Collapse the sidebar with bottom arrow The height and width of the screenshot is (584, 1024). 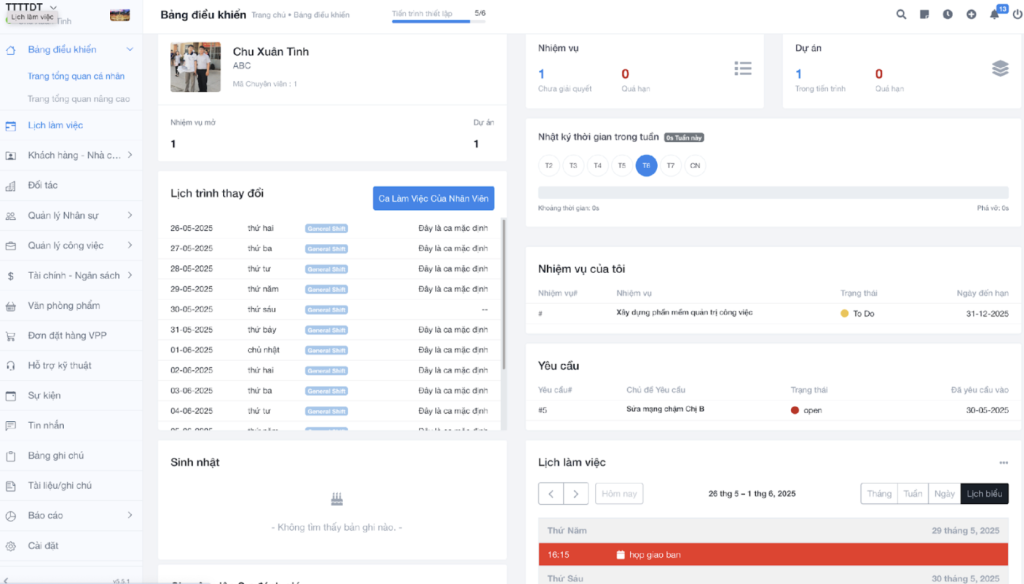(6, 580)
